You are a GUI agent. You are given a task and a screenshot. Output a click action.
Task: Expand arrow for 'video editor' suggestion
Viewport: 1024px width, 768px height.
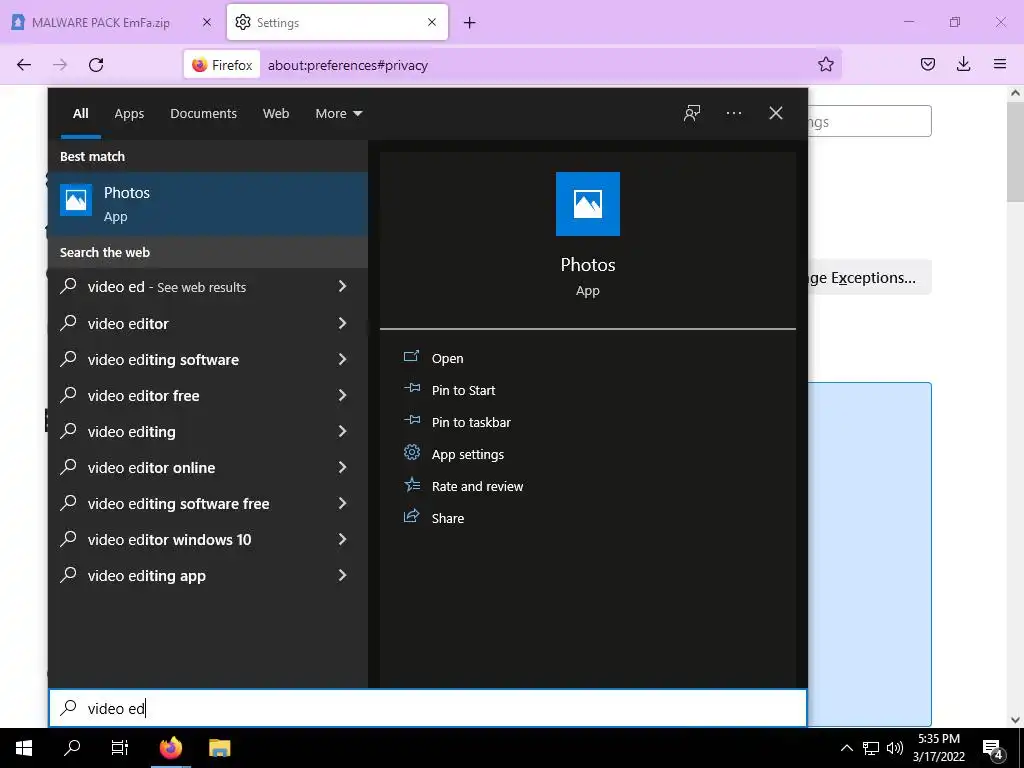(x=342, y=323)
